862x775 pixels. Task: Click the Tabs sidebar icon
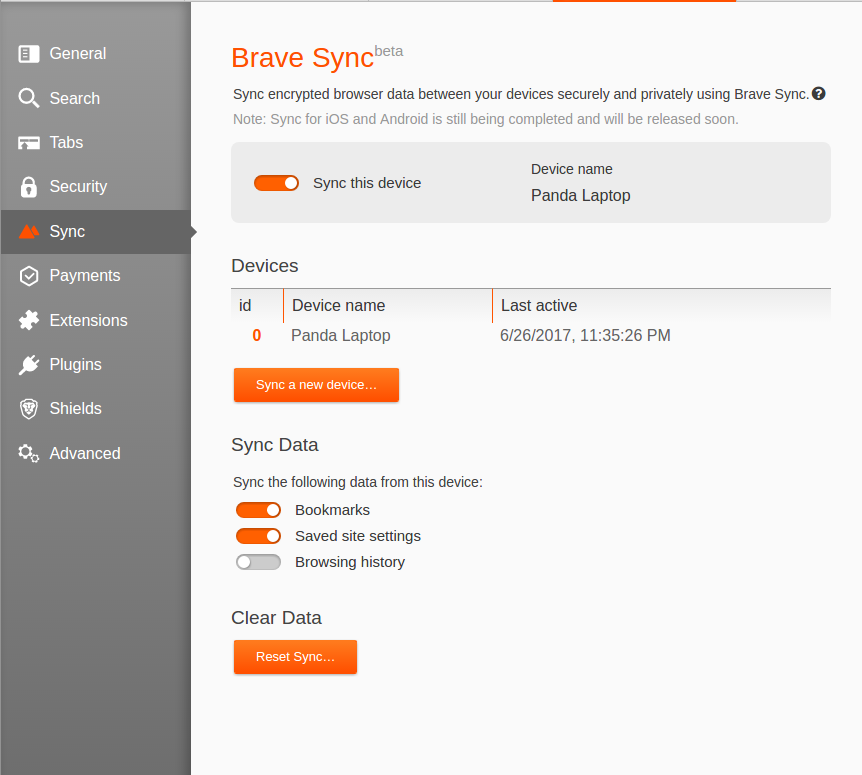coord(29,142)
